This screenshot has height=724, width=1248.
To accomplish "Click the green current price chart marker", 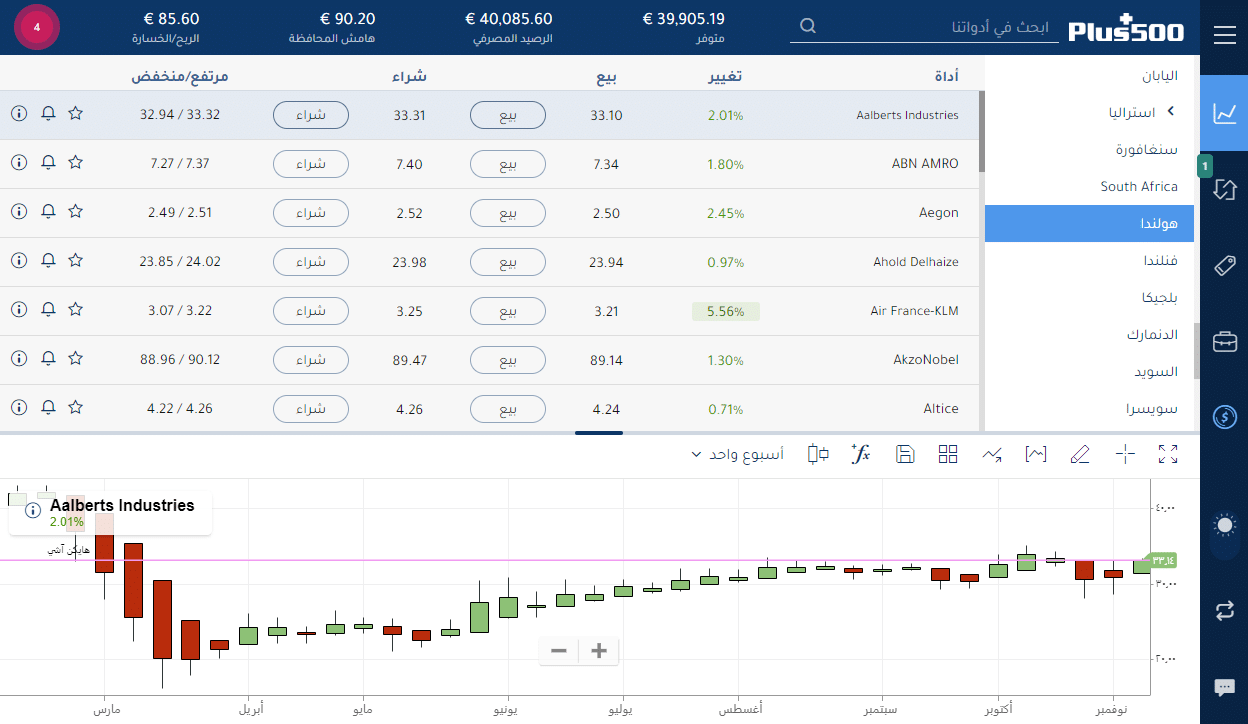I will 1162,559.
